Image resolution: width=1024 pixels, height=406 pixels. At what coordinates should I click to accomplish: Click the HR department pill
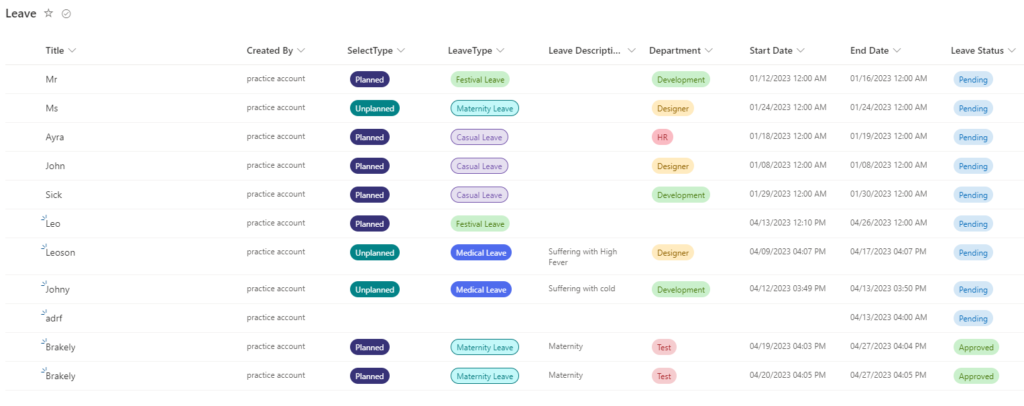click(x=661, y=137)
